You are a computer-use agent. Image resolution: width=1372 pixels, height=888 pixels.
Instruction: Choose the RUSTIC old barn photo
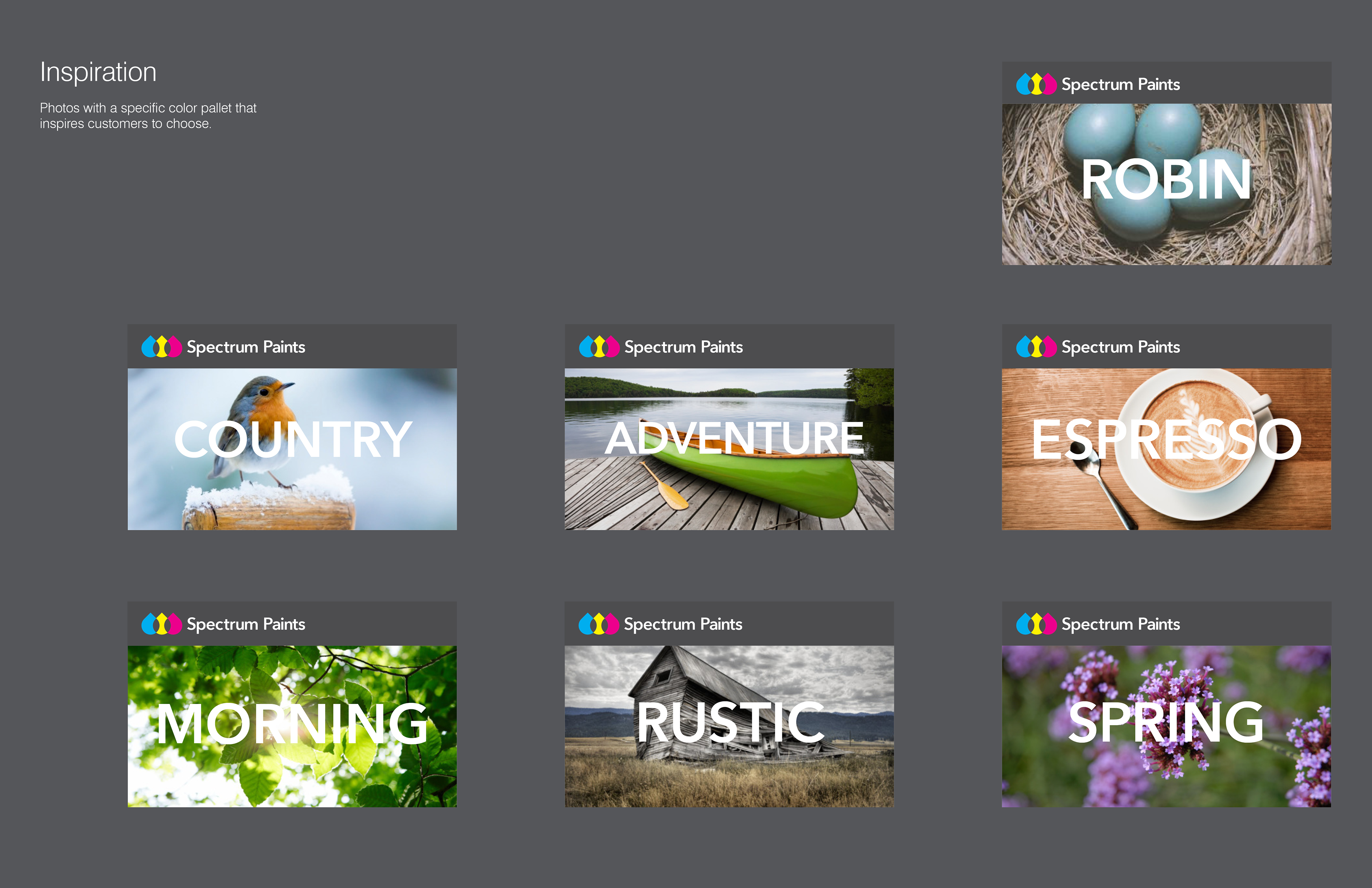(729, 726)
